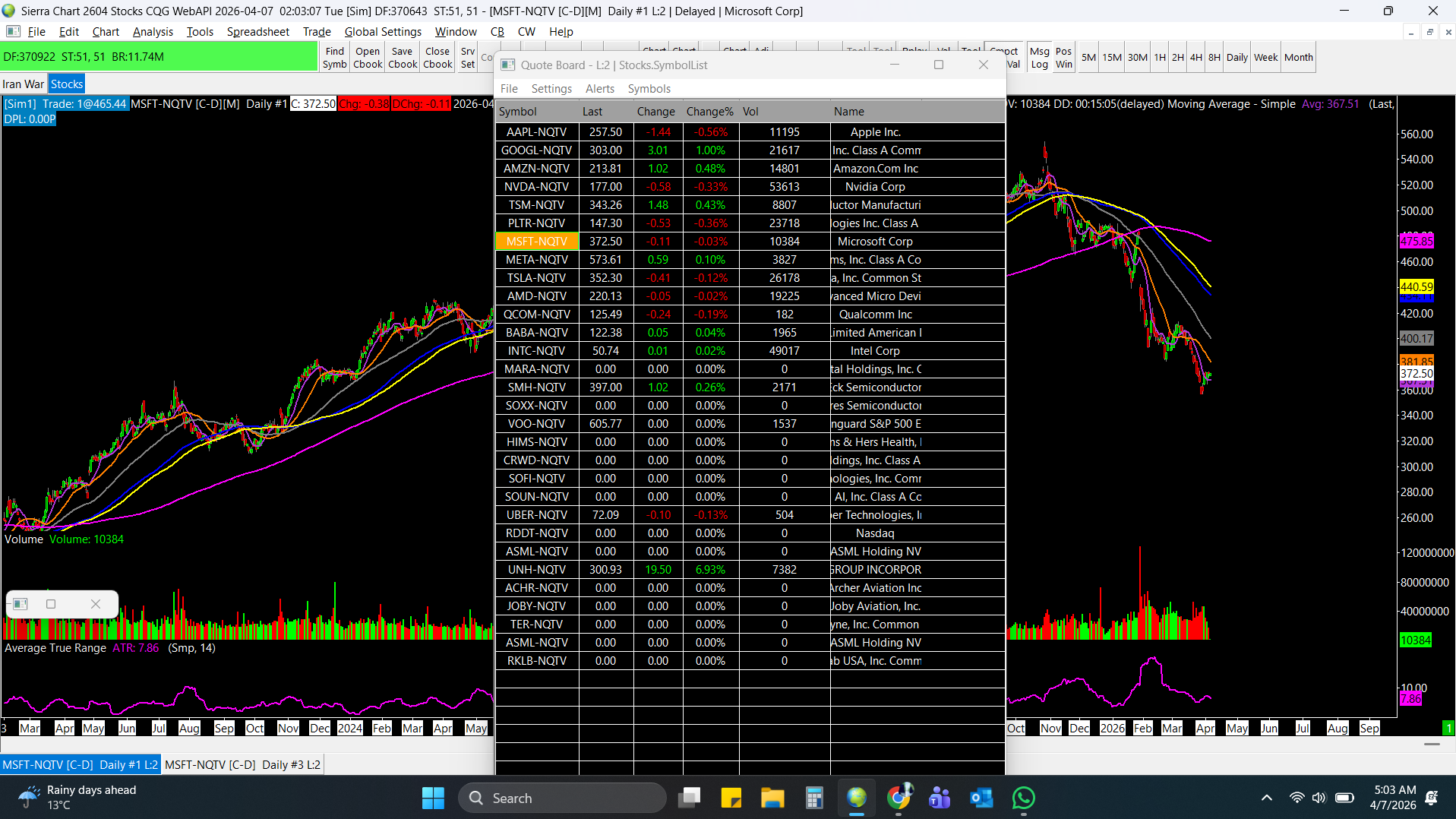Click the Symbol column header in Quote Board
This screenshot has height=819, width=1456.
[537, 112]
